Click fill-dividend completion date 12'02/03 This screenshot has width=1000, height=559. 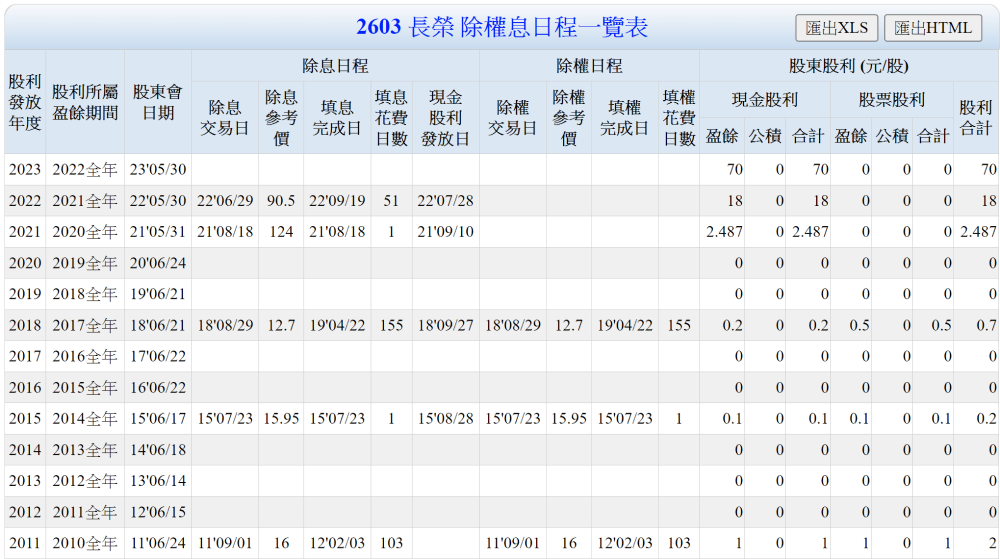pos(337,543)
